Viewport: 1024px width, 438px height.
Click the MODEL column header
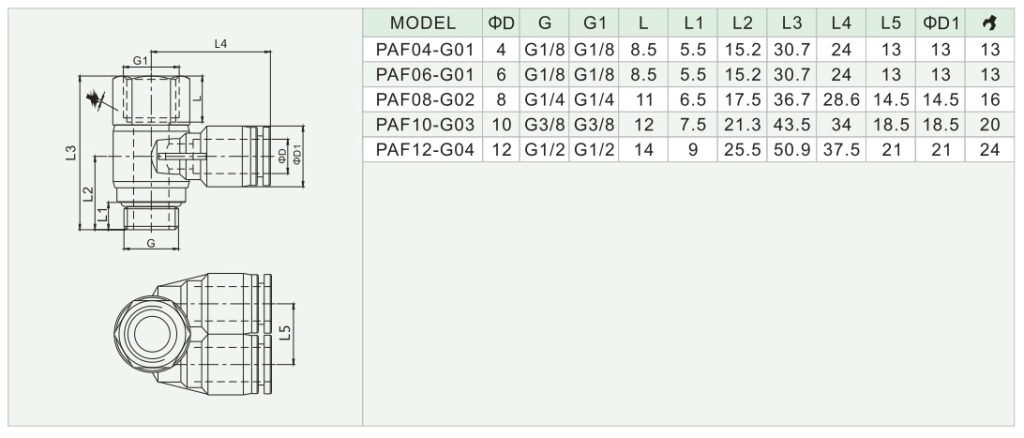(423, 23)
